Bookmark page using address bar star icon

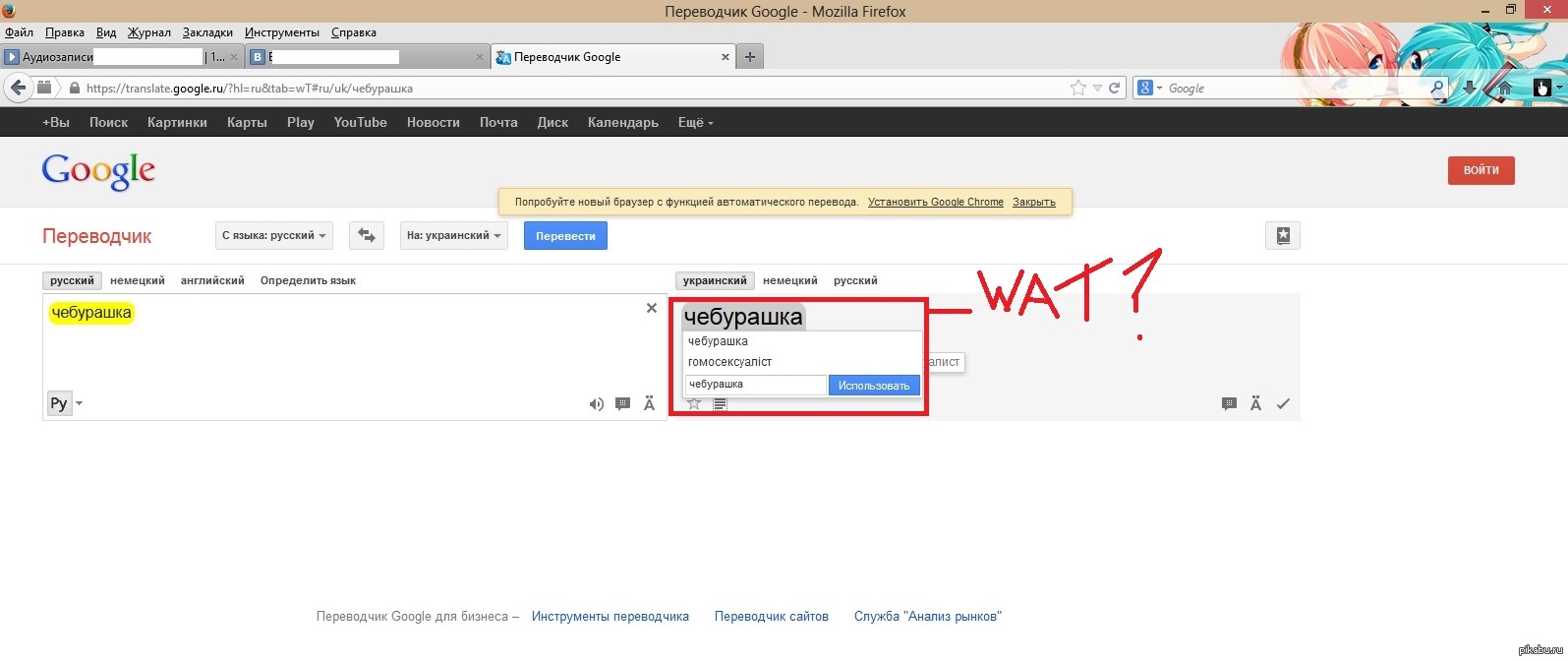(1078, 88)
